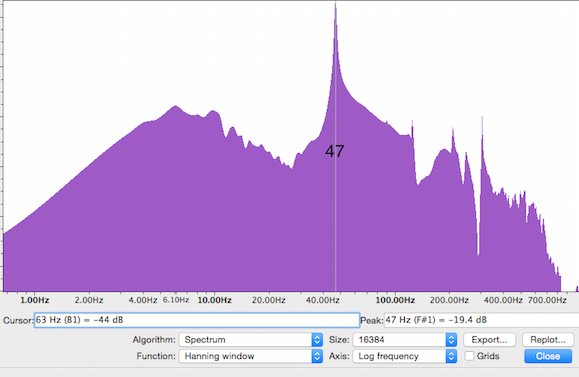Click the Peak readout field

(482, 320)
